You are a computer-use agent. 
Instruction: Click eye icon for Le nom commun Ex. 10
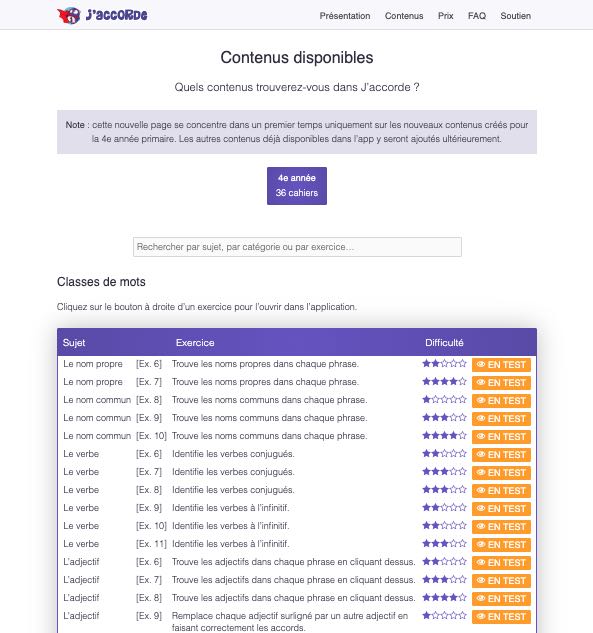480,436
